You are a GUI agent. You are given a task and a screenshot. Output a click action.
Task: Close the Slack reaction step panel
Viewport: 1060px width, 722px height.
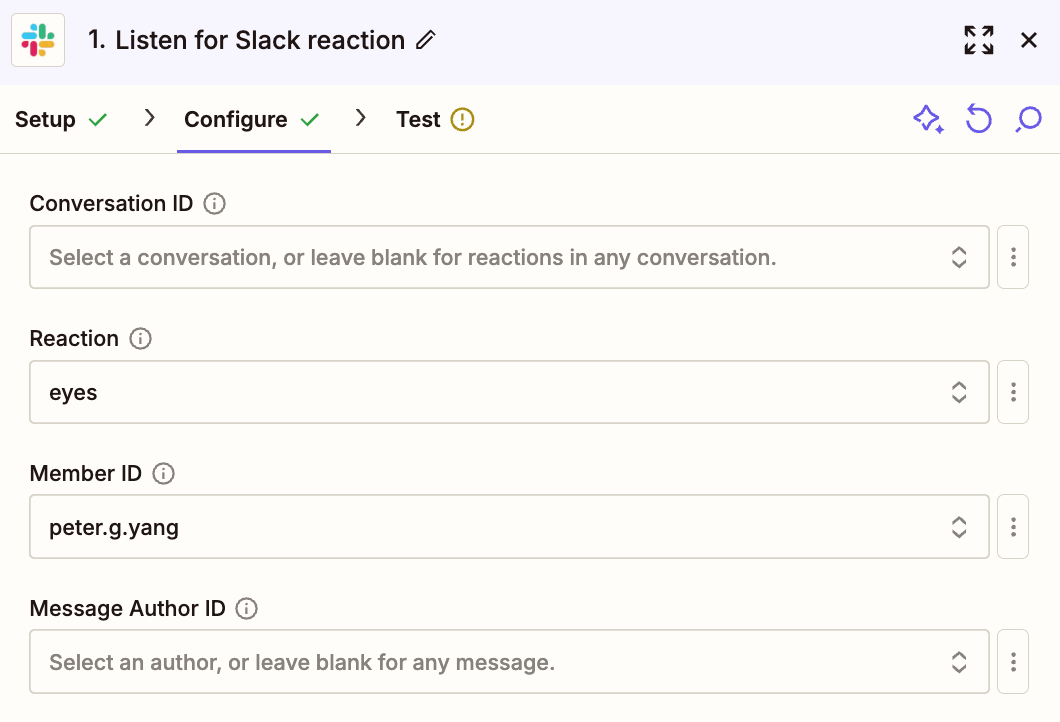point(1028,40)
